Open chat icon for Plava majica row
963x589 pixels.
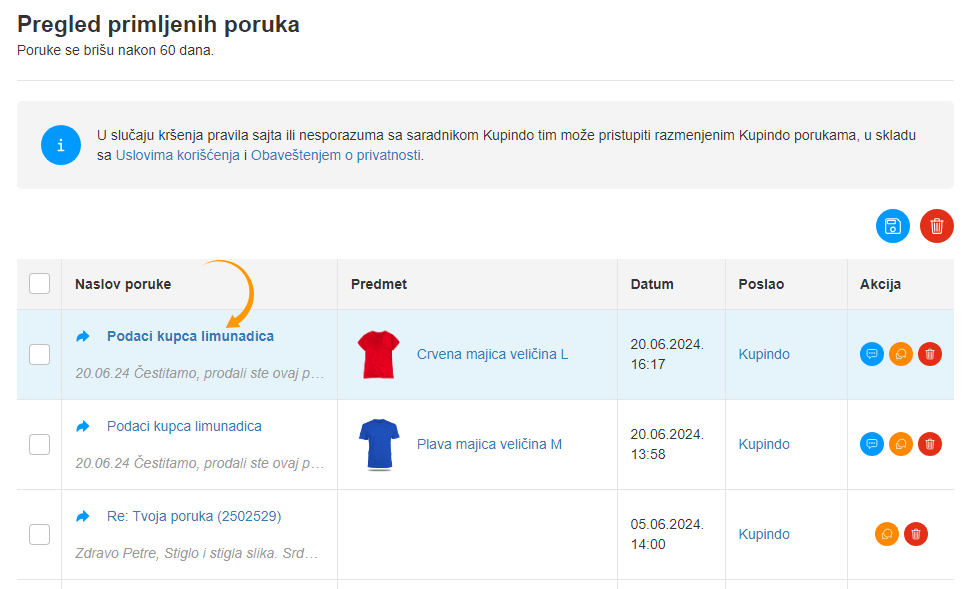coord(871,444)
